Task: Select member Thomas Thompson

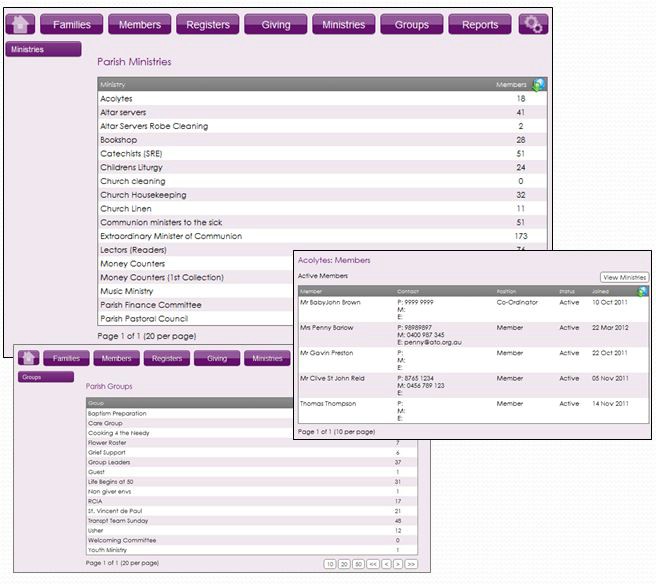Action: coord(328,404)
